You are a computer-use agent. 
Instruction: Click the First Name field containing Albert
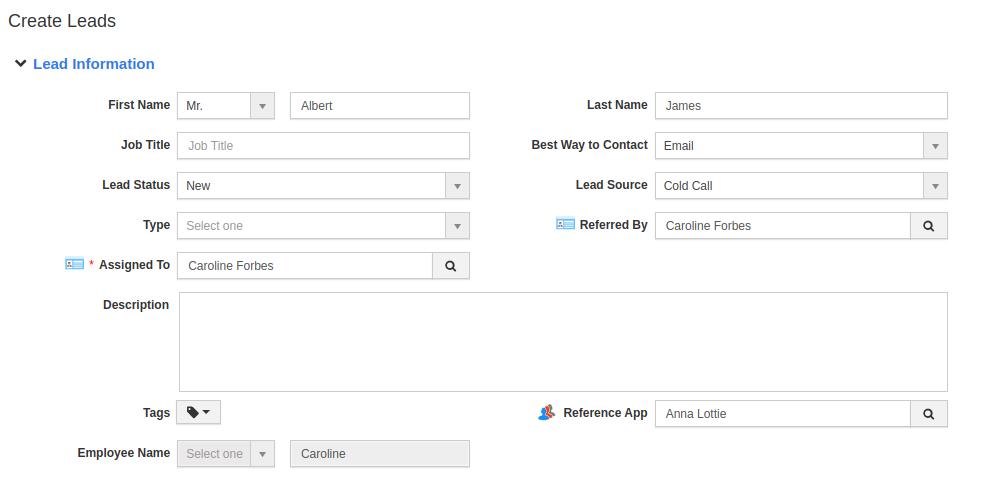[x=379, y=106]
